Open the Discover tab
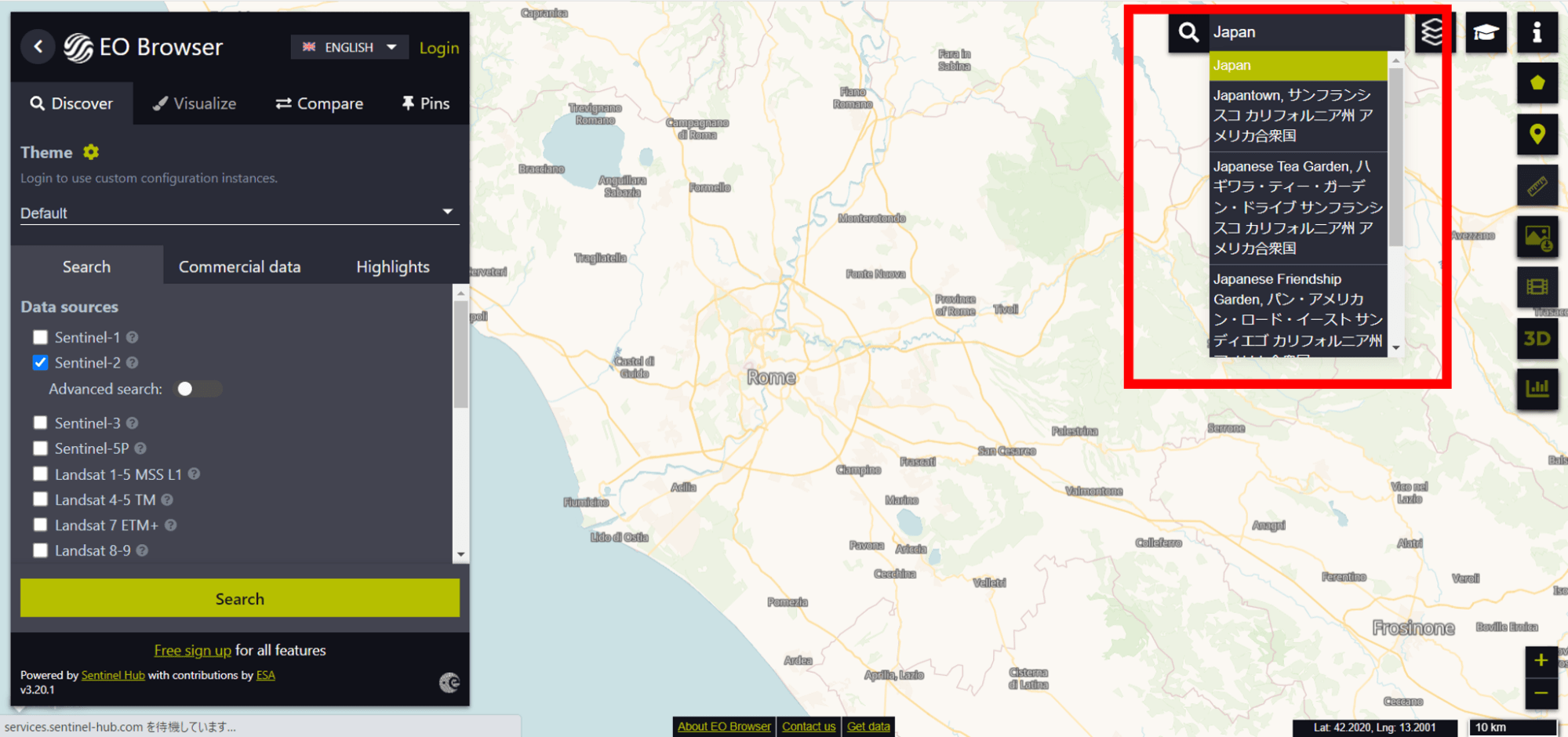The height and width of the screenshot is (737, 1568). click(x=72, y=103)
